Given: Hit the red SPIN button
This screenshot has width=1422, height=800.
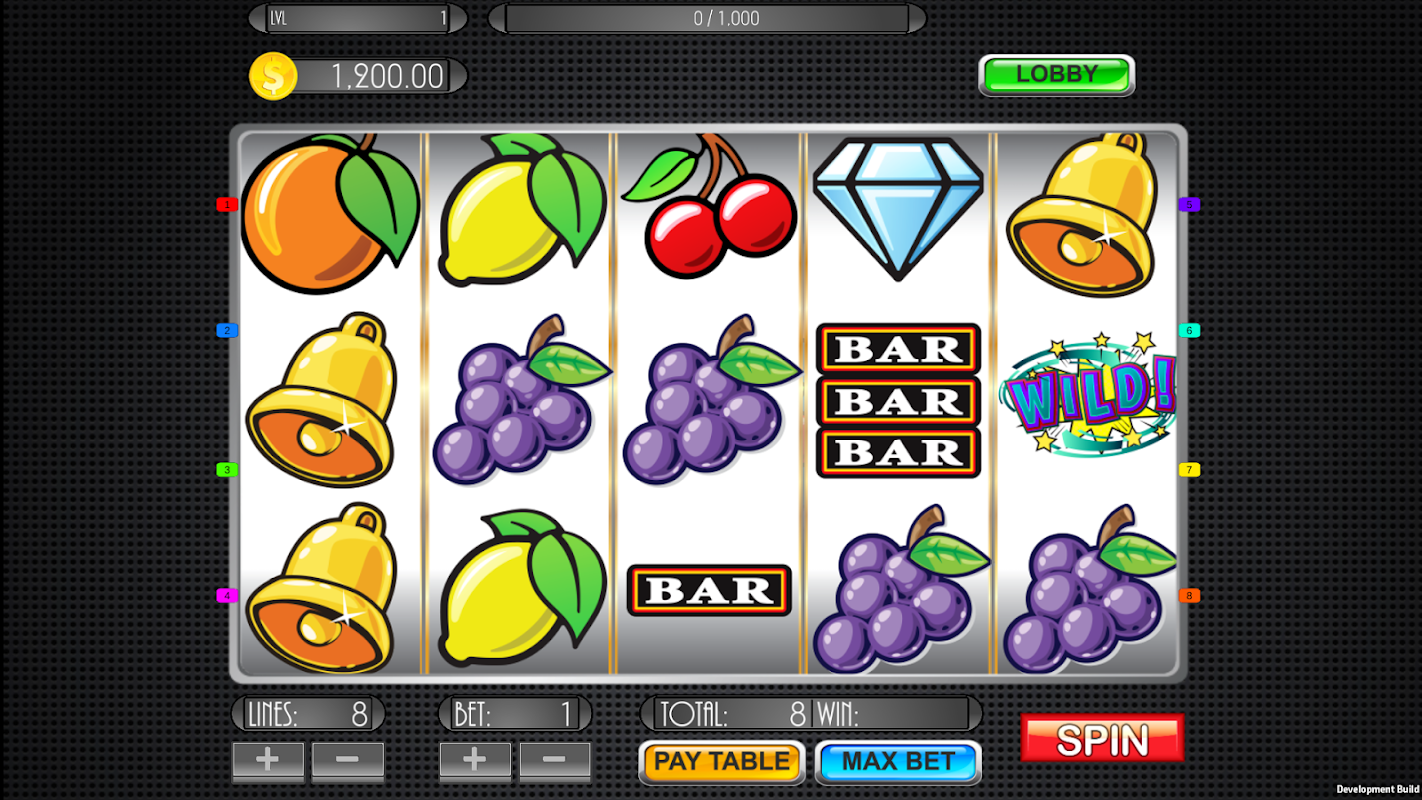Looking at the screenshot, I should 1102,739.
